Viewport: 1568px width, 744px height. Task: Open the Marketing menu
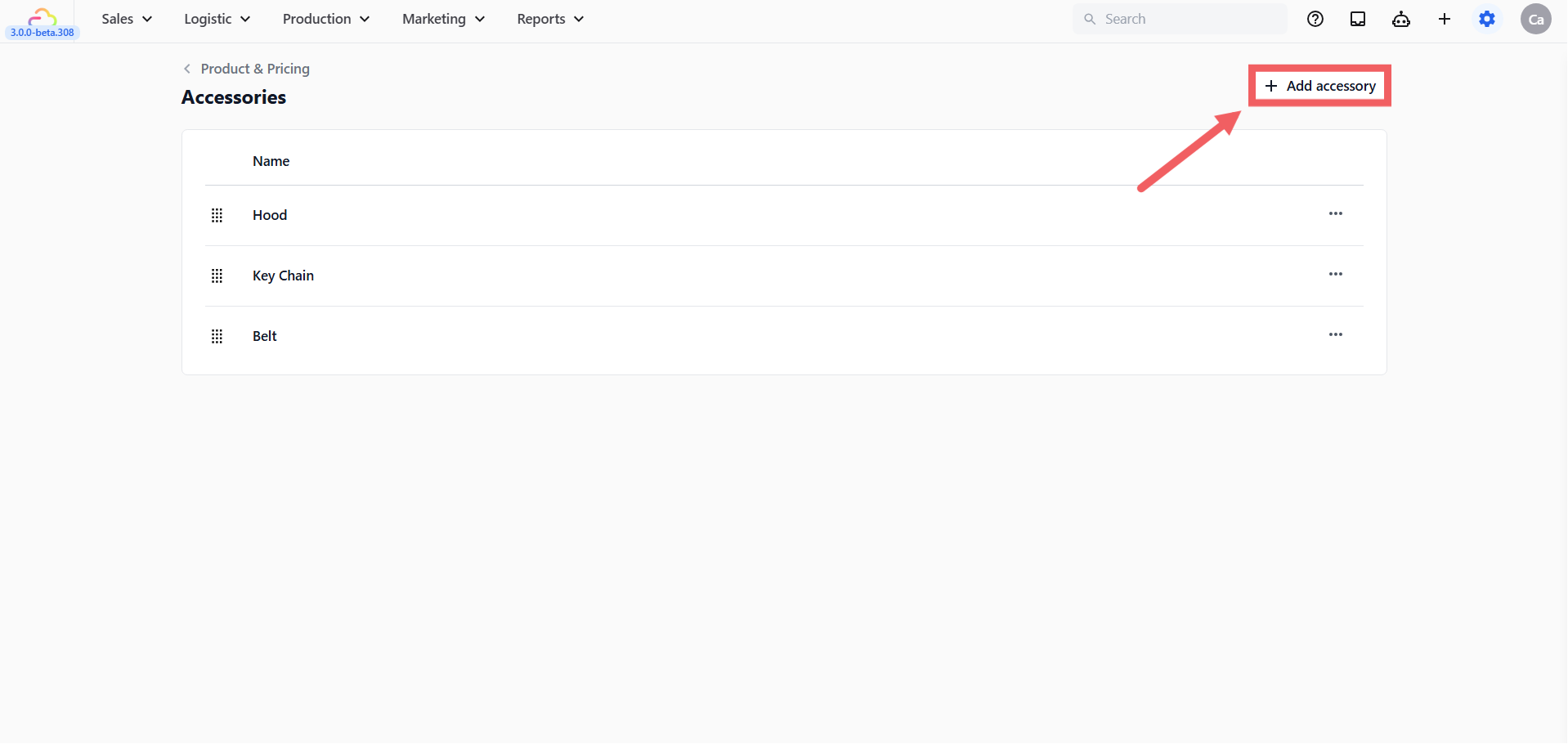tap(443, 19)
